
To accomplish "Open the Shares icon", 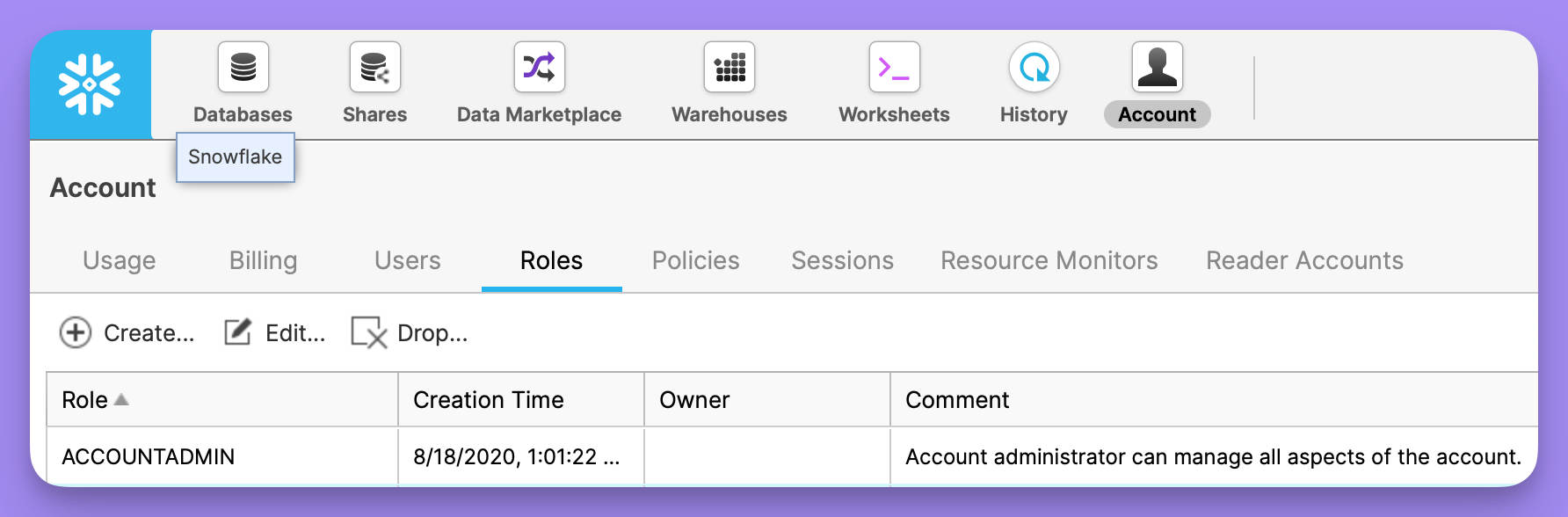I will pyautogui.click(x=375, y=67).
